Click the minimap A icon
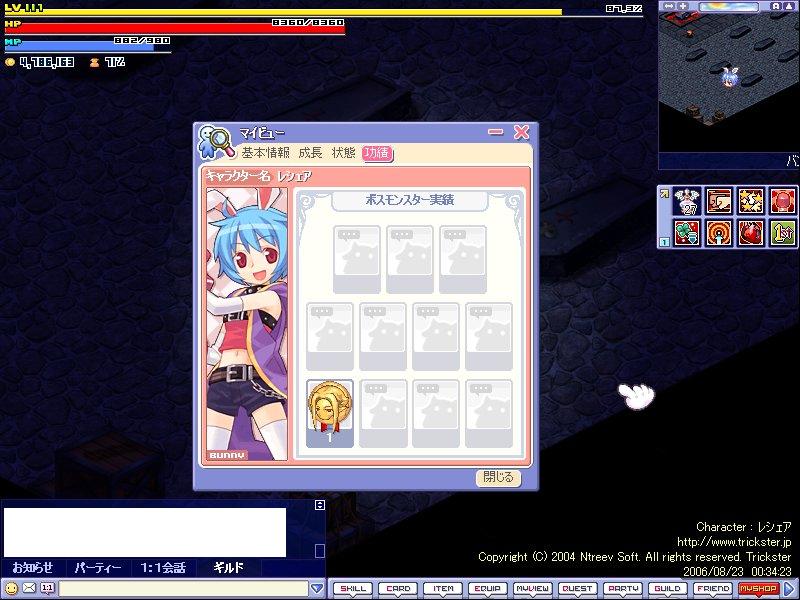This screenshot has height=600, width=800. pyautogui.click(x=777, y=6)
